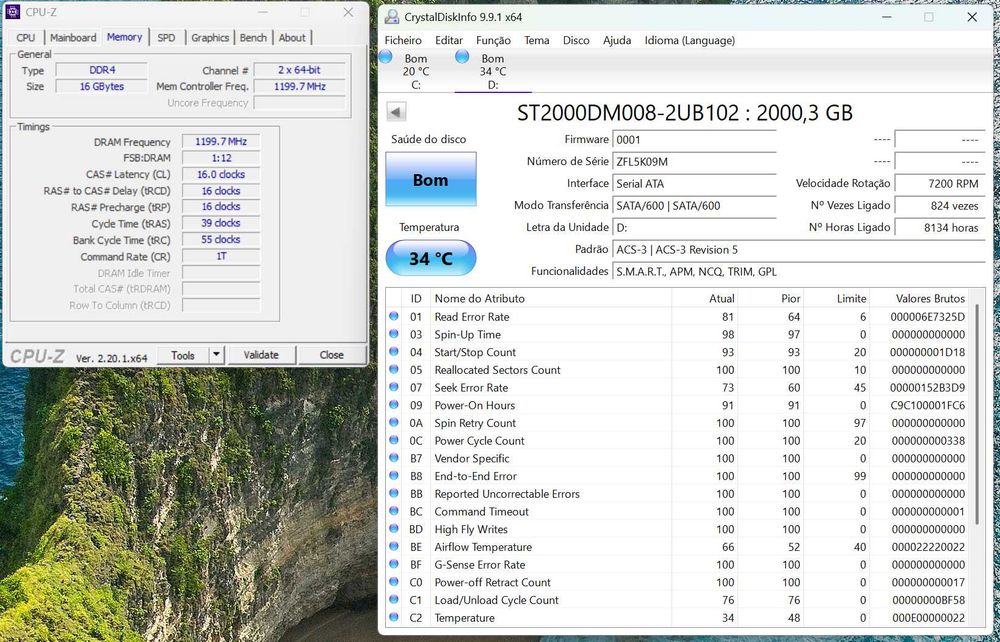Click status dot of C2 Temperature row
This screenshot has height=642, width=1000.
(393, 617)
